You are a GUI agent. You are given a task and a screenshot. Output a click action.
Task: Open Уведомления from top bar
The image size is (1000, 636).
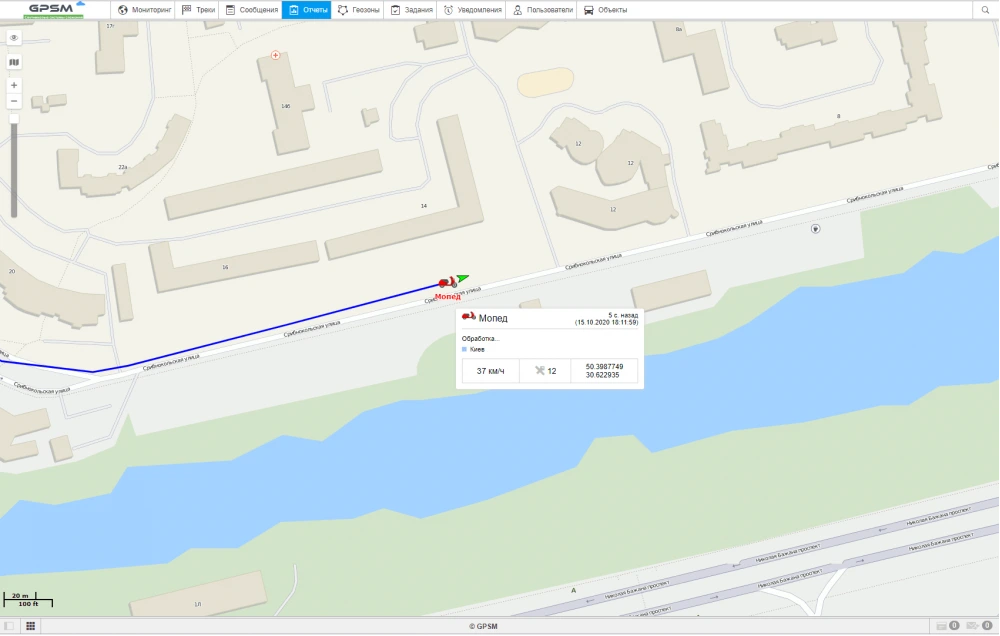[x=472, y=10]
